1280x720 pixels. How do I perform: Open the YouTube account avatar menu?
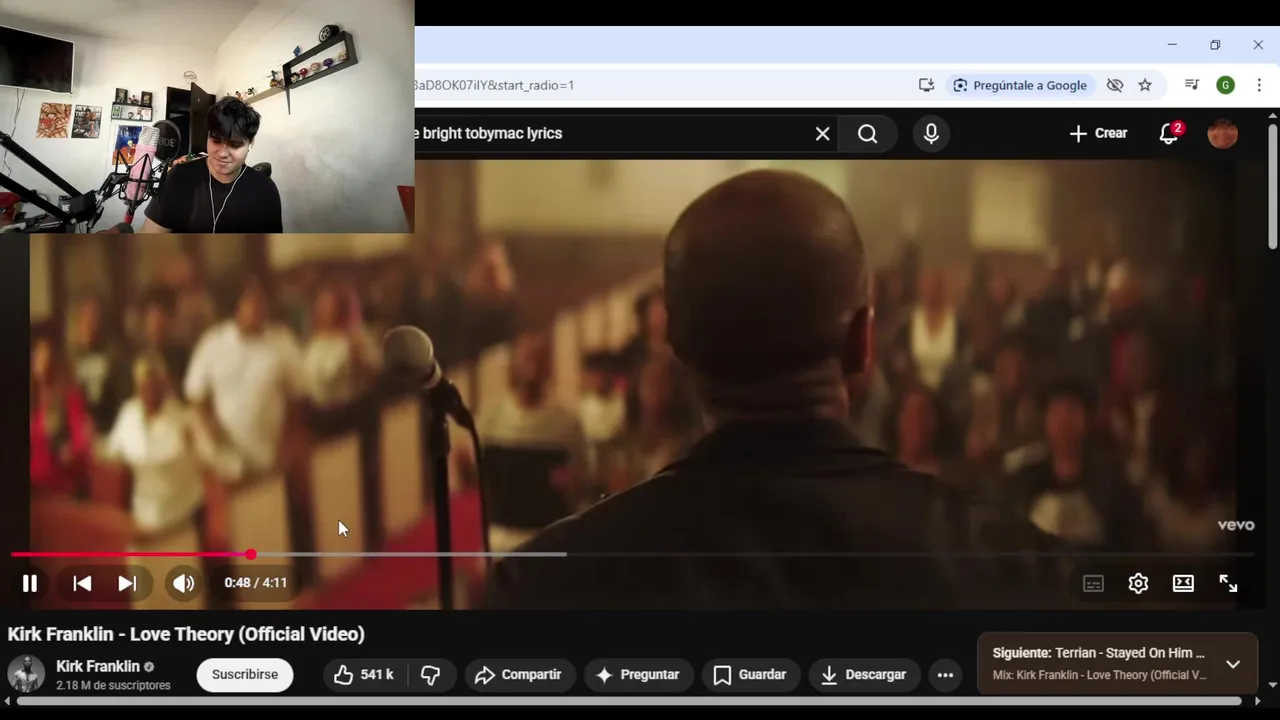(x=1222, y=134)
